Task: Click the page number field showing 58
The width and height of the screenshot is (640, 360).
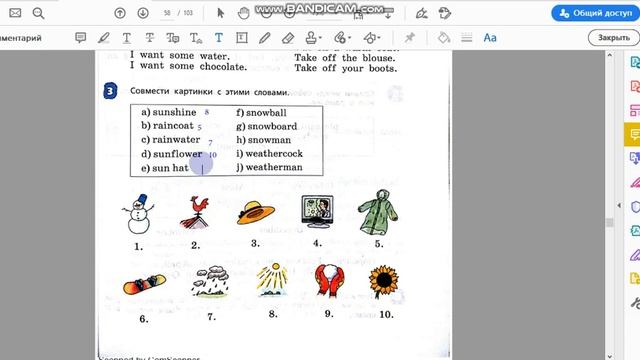Action: pos(167,13)
